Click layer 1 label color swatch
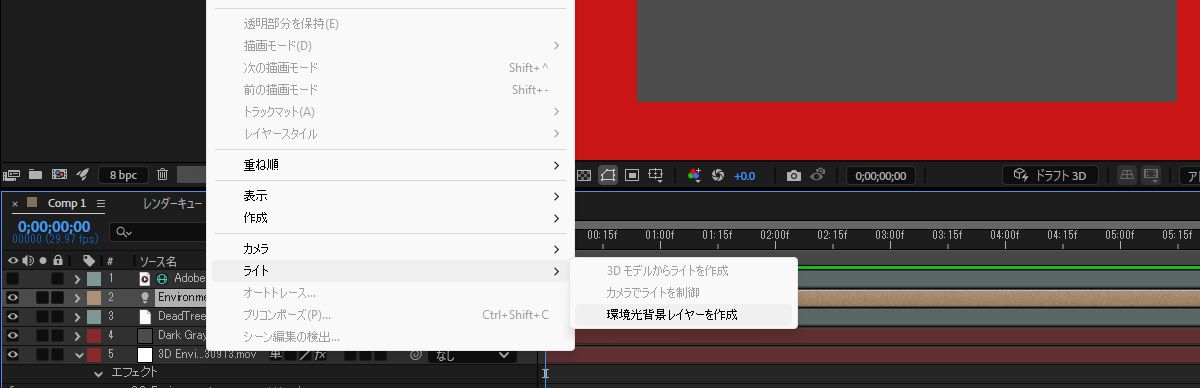Image resolution: width=1200 pixels, height=388 pixels. [93, 278]
